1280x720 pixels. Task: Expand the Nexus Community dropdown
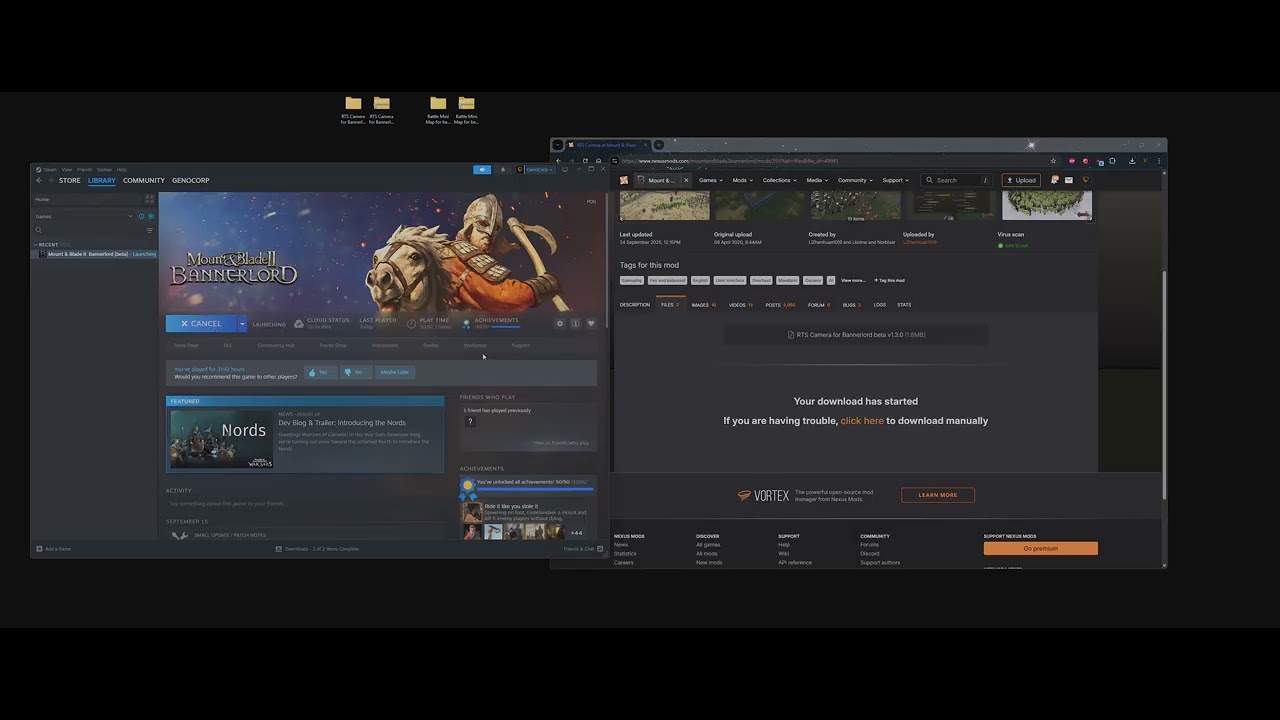(x=855, y=180)
